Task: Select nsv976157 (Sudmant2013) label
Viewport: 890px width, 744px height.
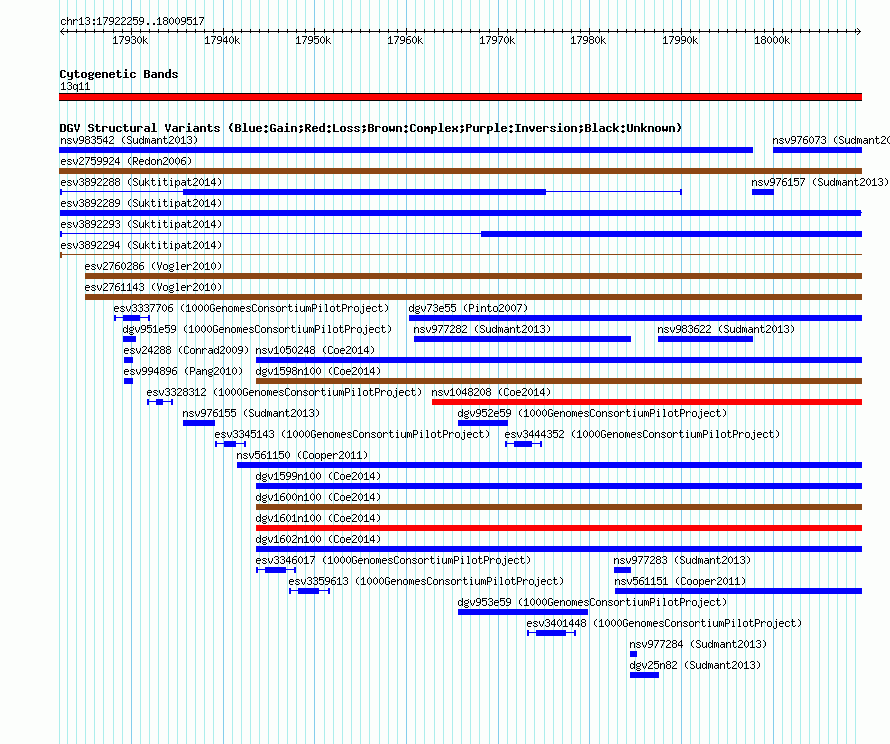Action: coord(820,182)
